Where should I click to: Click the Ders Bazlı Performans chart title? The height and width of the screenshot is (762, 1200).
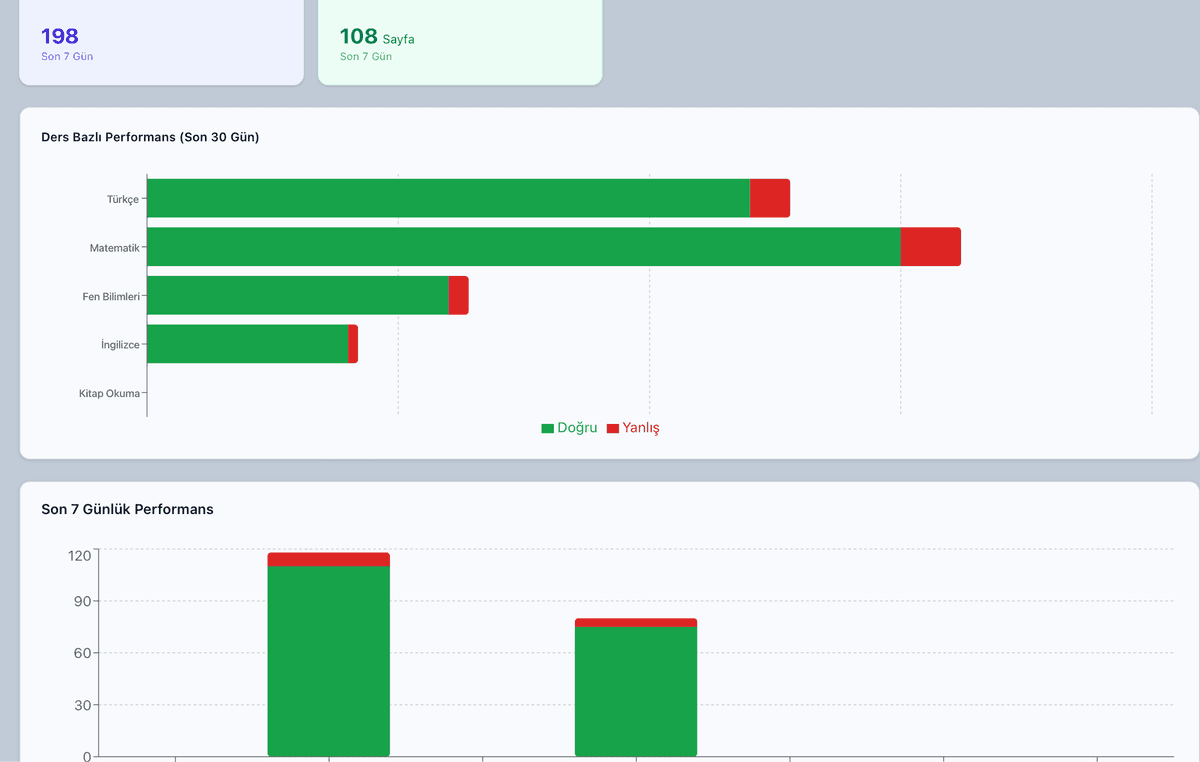click(x=150, y=137)
